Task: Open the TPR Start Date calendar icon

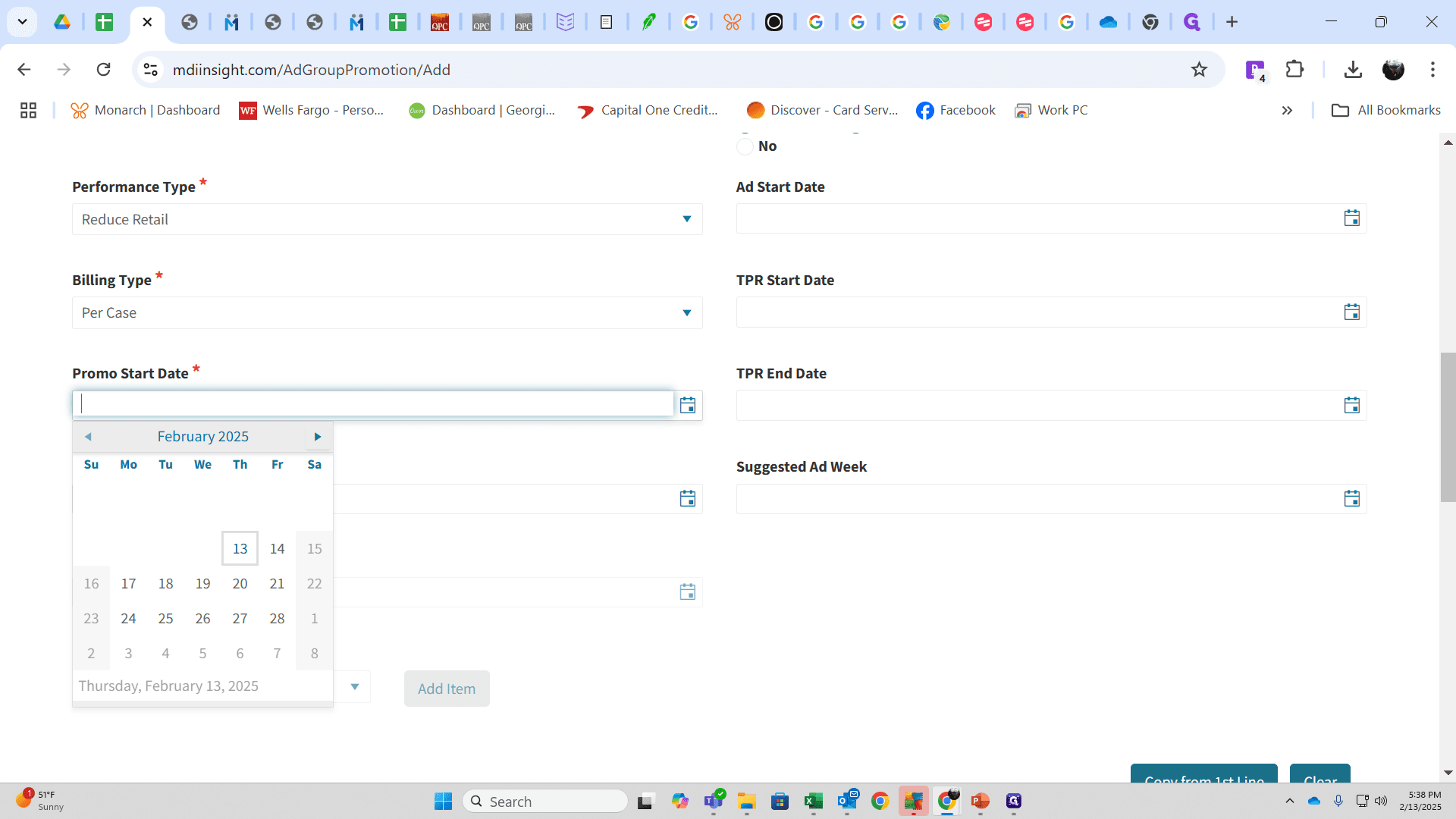Action: point(1351,312)
